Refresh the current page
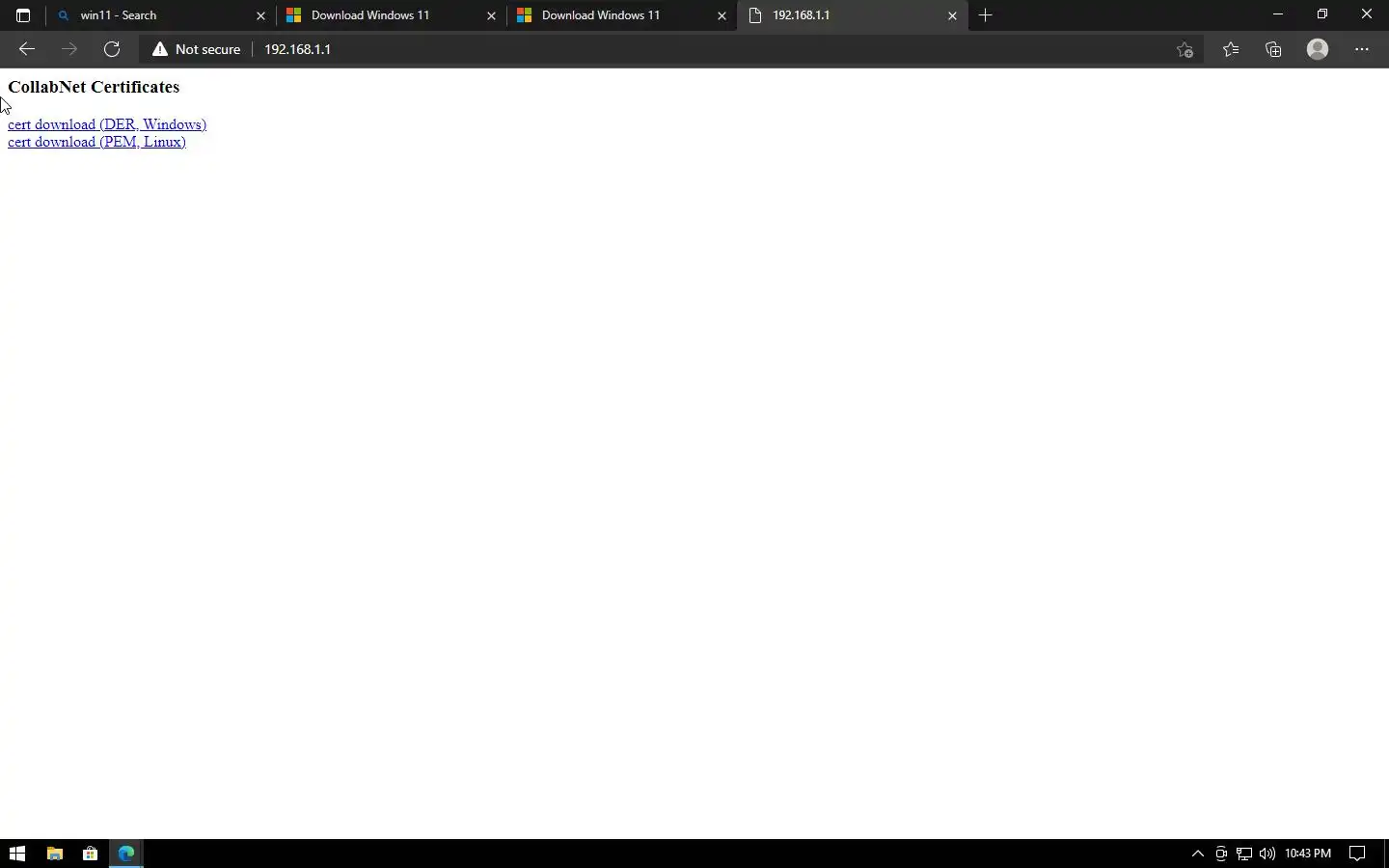 click(x=112, y=49)
